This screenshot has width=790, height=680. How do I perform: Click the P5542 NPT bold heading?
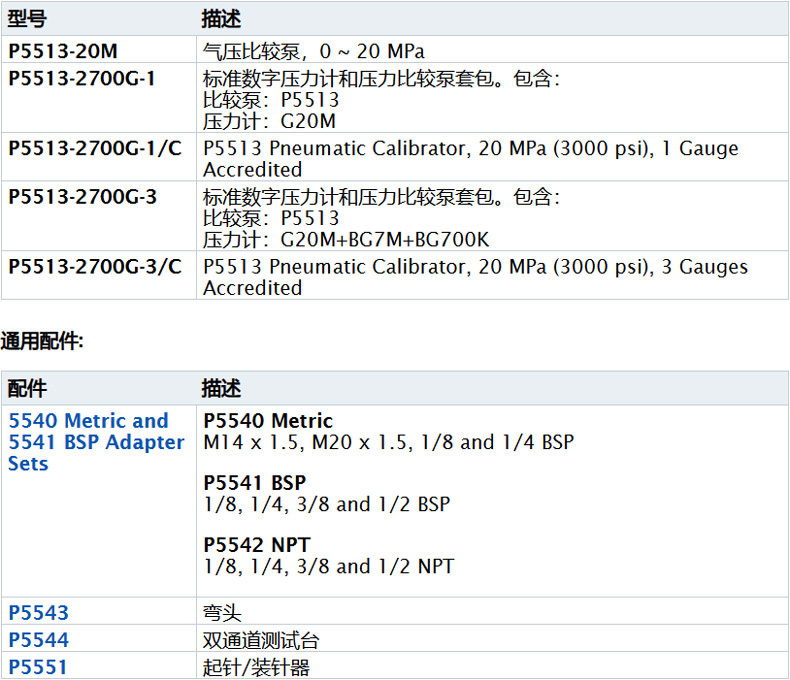point(257,545)
